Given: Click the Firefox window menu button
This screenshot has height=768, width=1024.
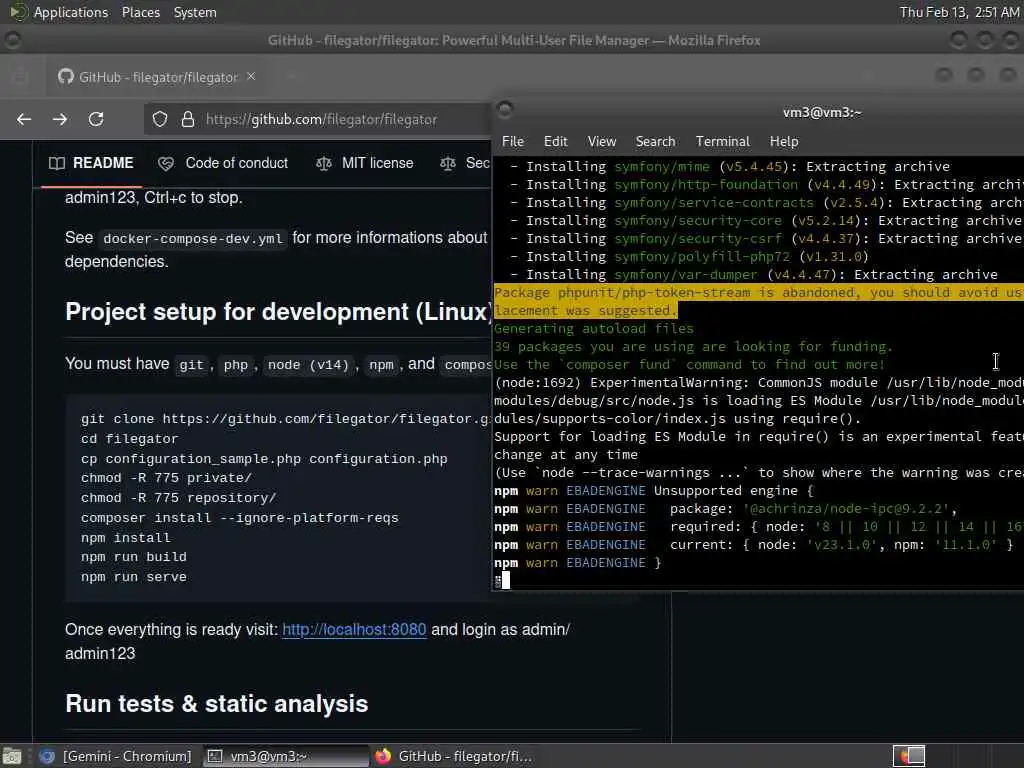Looking at the screenshot, I should [x=12, y=40].
